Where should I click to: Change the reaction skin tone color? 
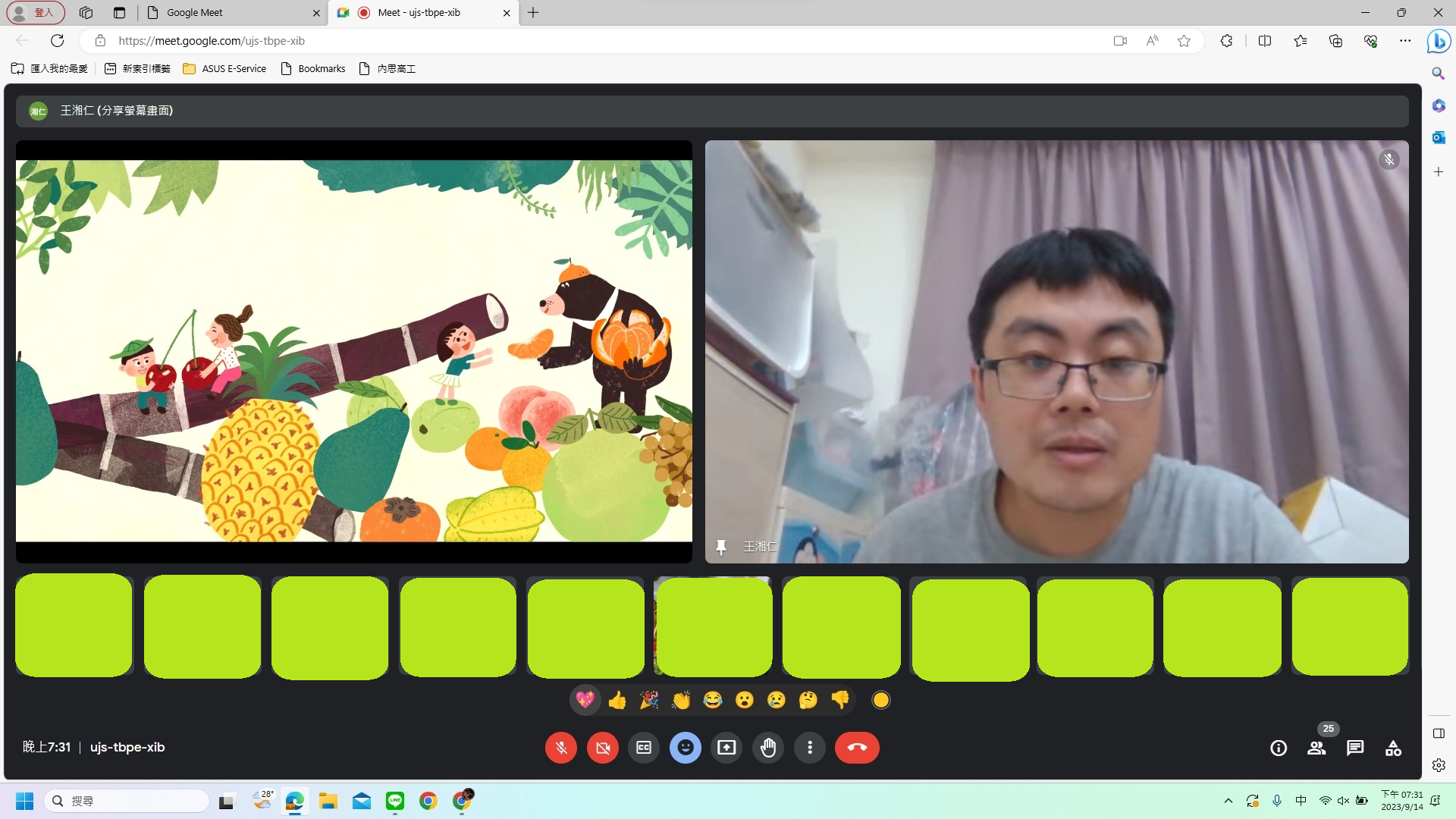coord(880,700)
